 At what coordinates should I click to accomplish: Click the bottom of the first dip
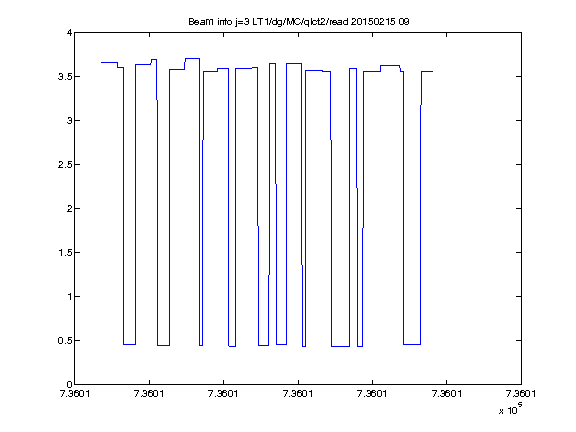129,344
